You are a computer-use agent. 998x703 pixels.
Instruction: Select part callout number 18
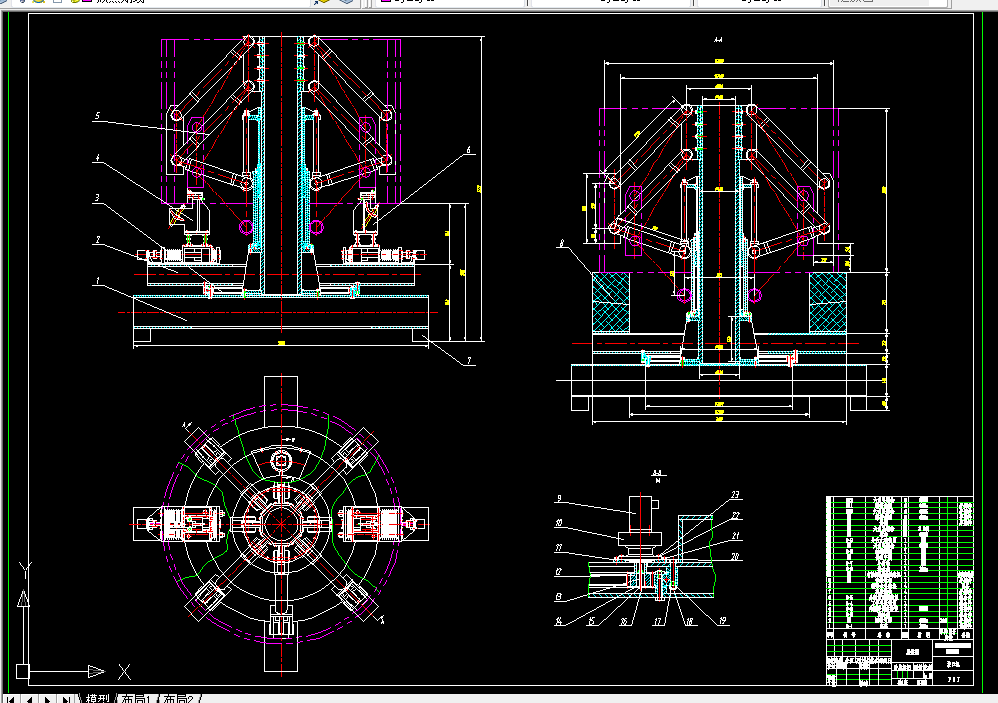pyautogui.click(x=689, y=621)
